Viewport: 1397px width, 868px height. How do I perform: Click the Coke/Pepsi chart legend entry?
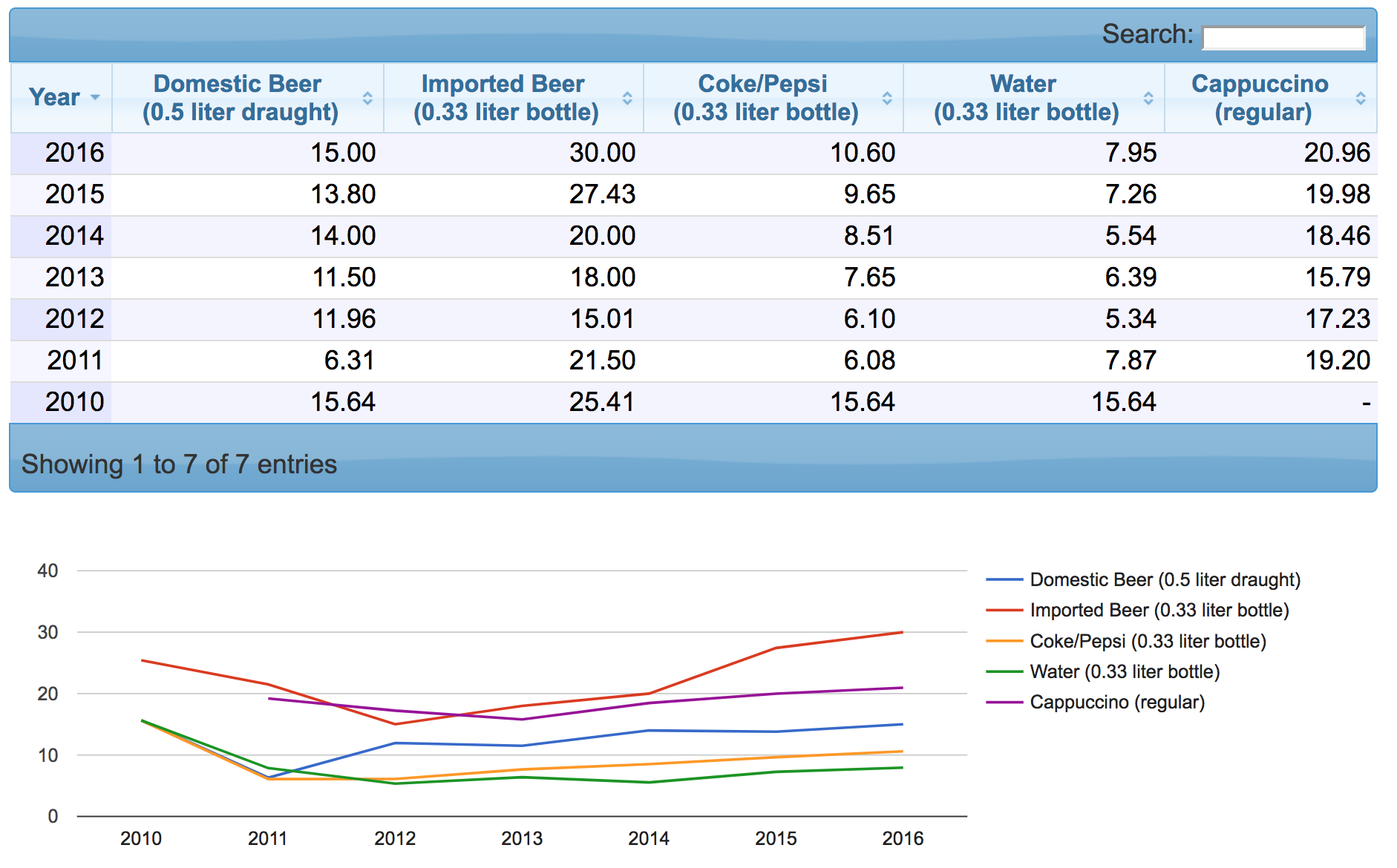pyautogui.click(x=1126, y=641)
